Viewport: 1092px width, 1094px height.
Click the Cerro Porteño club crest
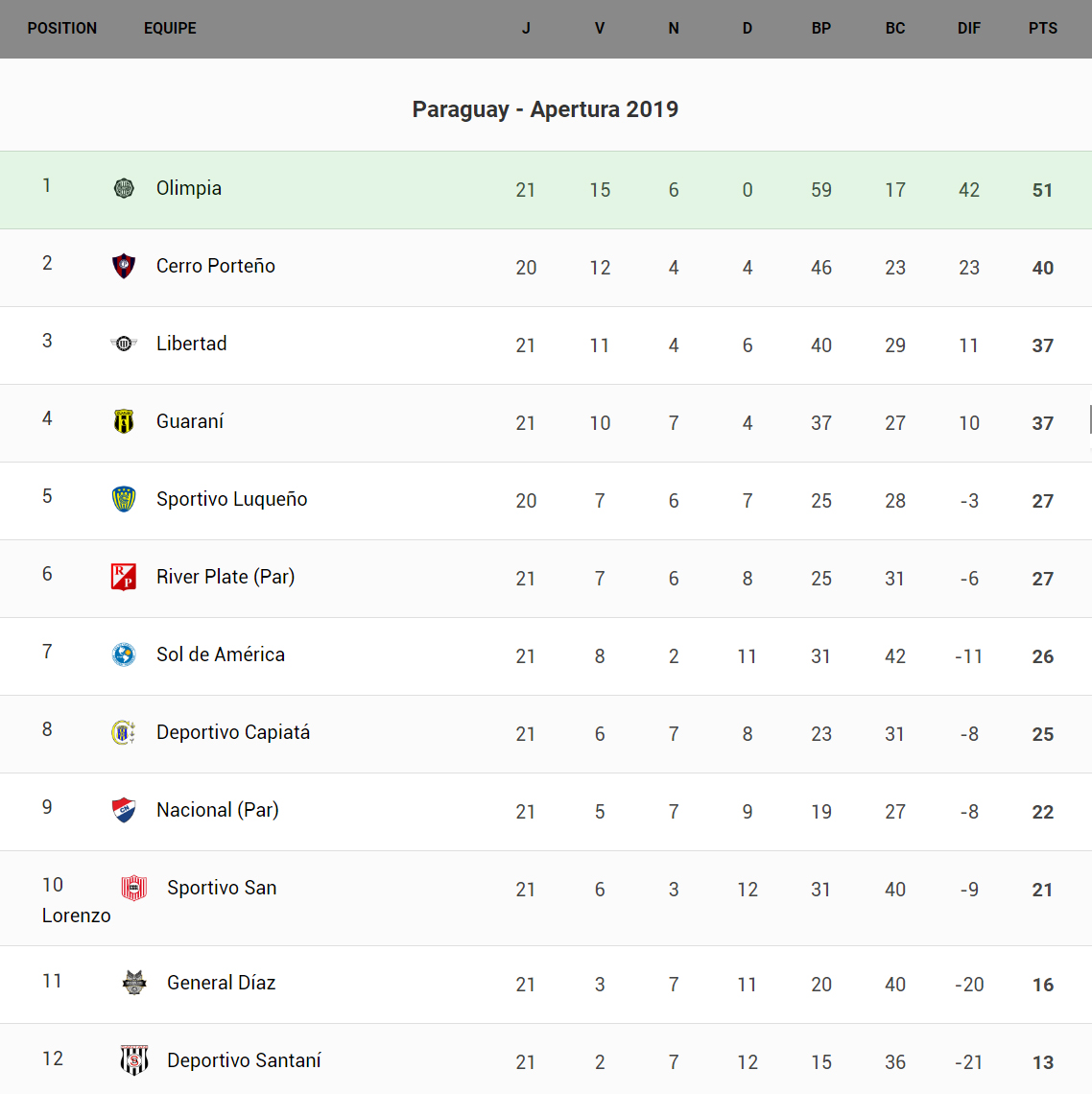(124, 266)
